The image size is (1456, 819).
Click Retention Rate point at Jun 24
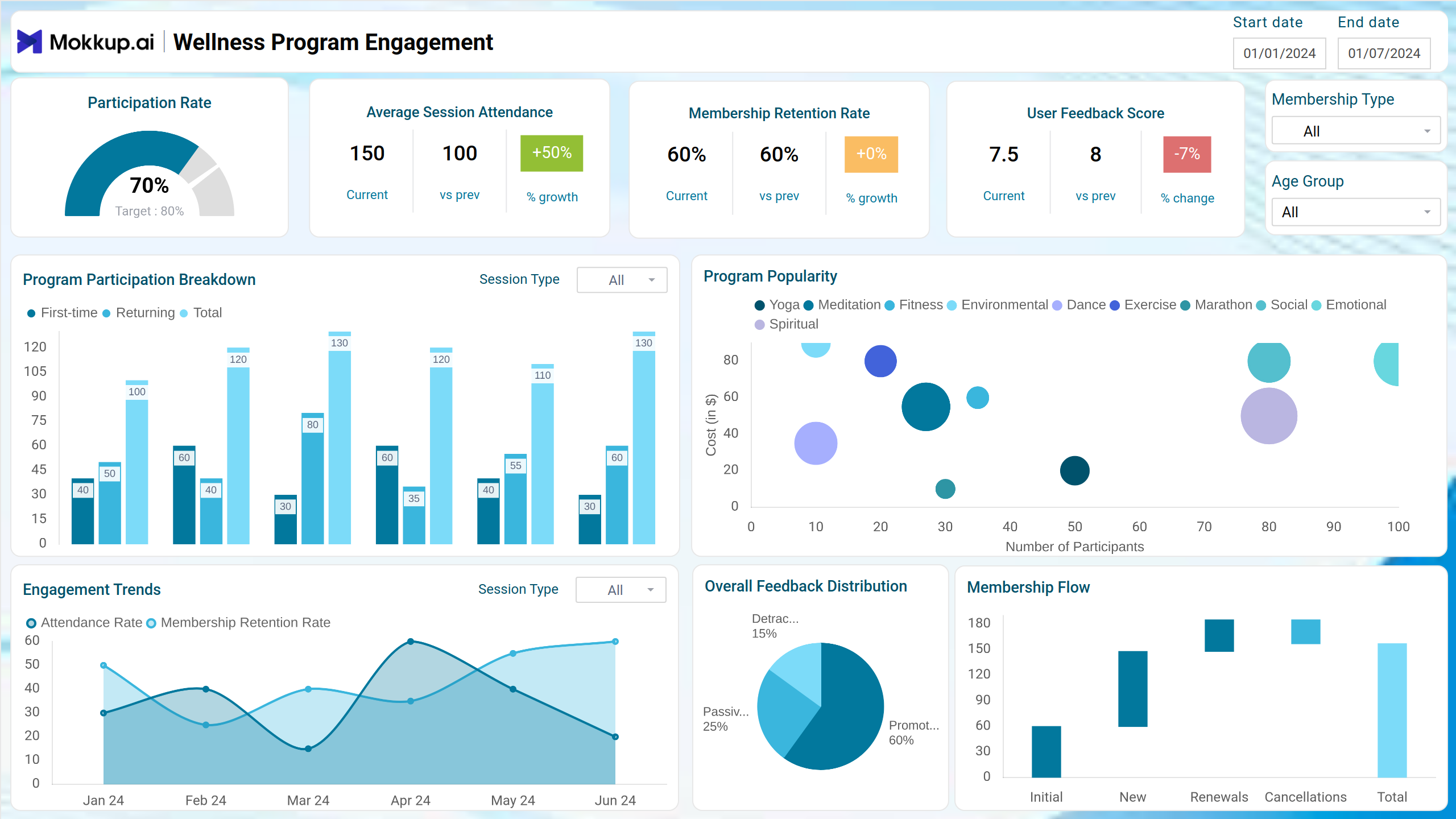click(615, 642)
